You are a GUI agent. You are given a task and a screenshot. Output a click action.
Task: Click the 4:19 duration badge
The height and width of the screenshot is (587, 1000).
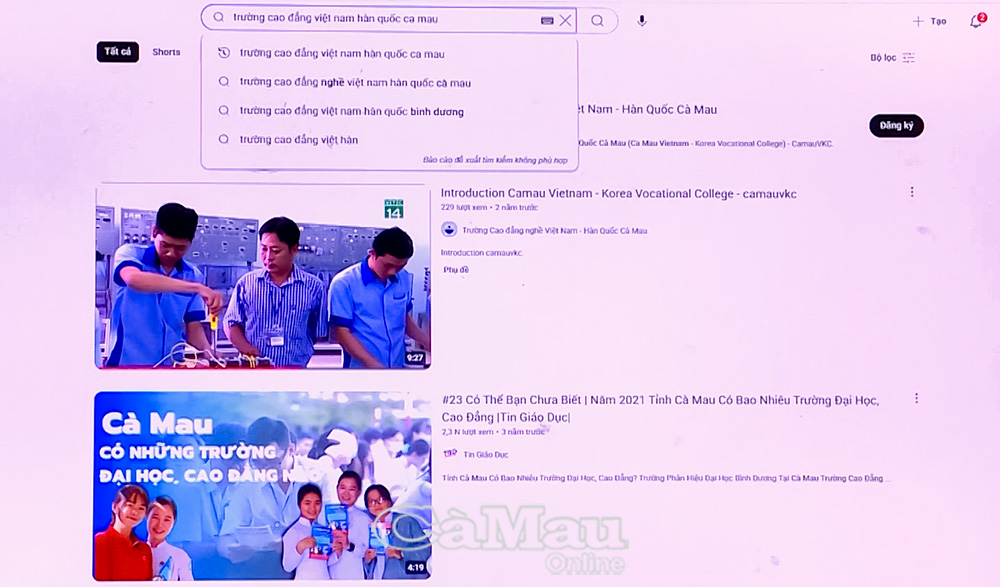(x=415, y=567)
